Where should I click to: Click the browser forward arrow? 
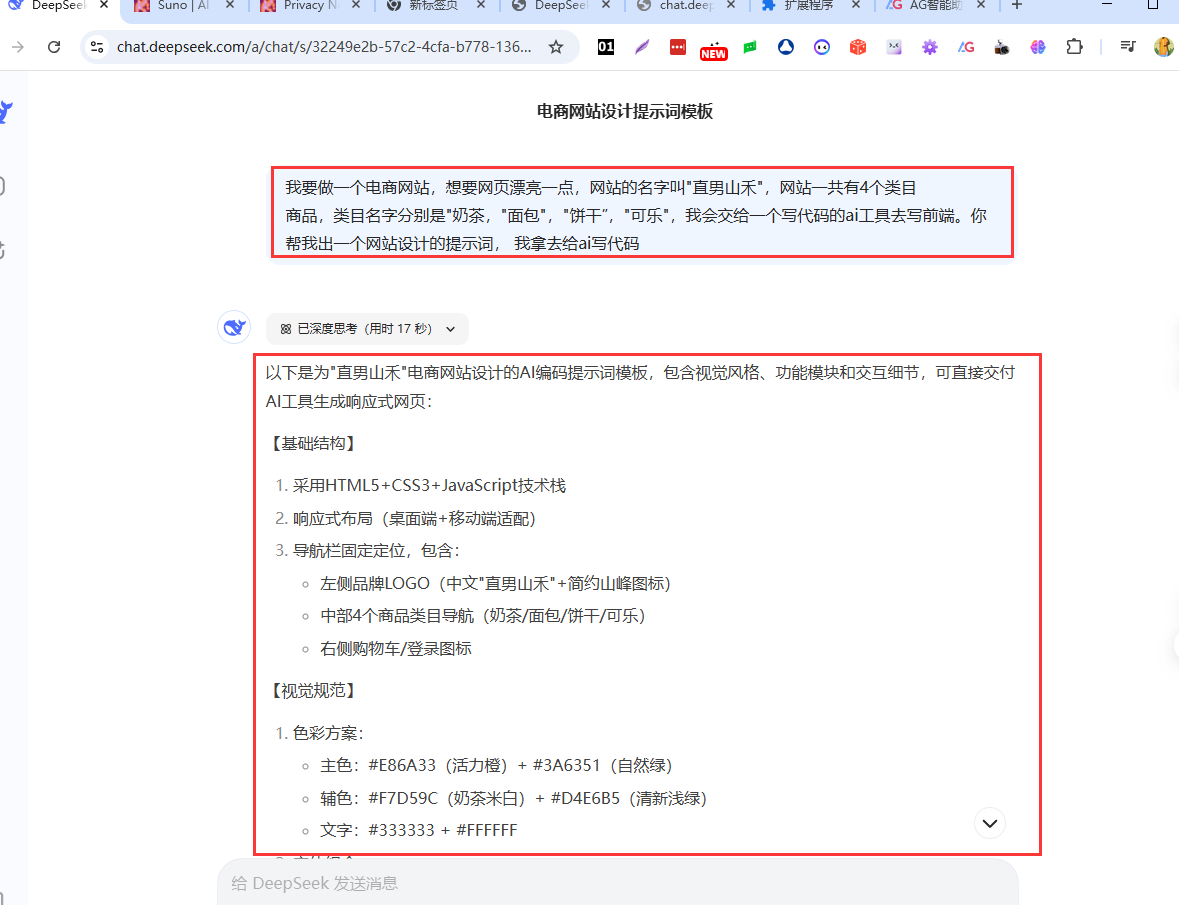click(18, 47)
